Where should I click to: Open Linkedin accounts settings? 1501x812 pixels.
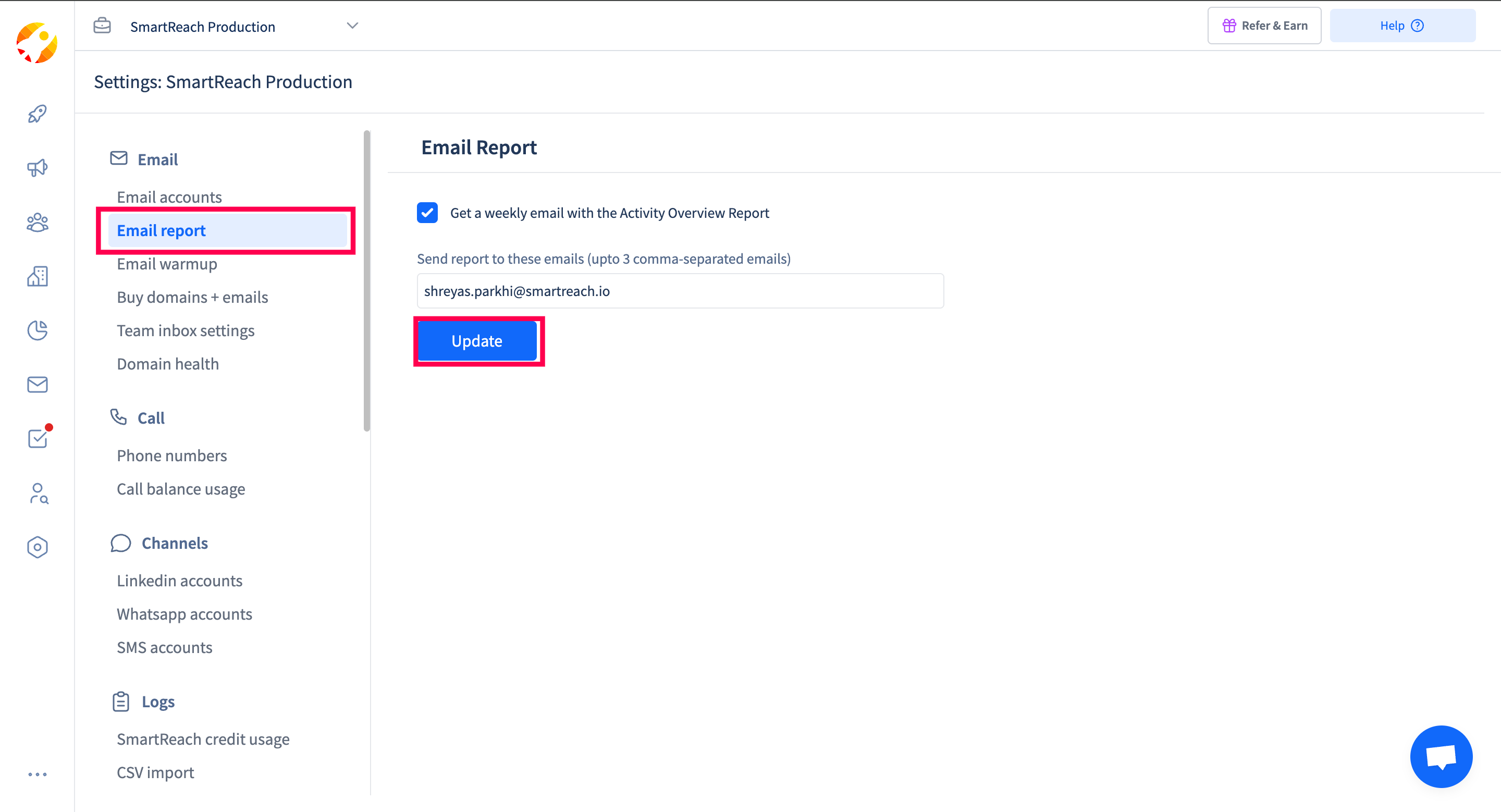click(179, 581)
